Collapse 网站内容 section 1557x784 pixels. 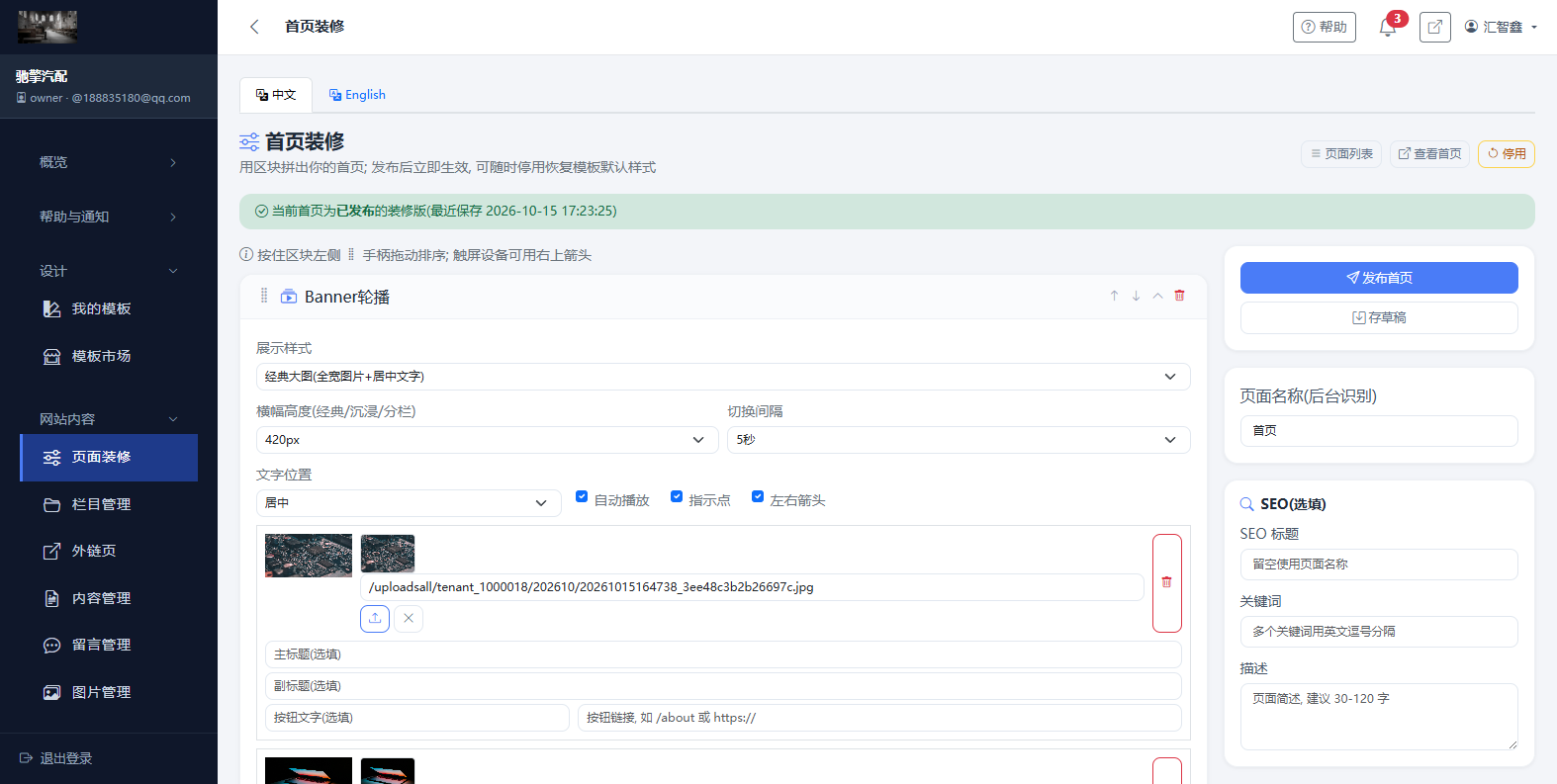coord(109,419)
